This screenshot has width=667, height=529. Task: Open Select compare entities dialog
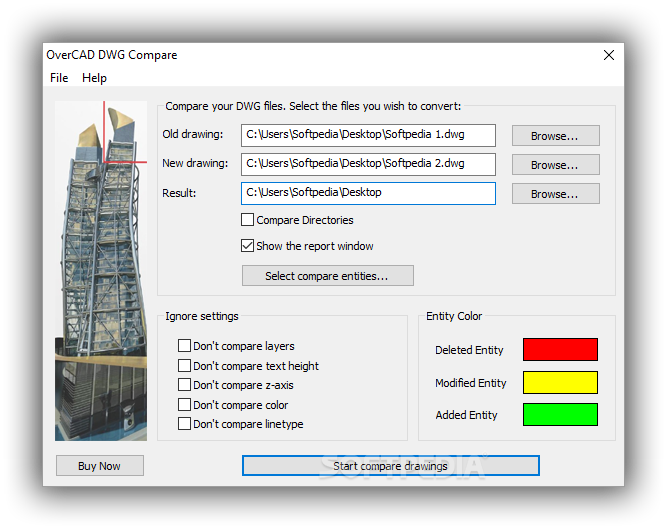(328, 276)
